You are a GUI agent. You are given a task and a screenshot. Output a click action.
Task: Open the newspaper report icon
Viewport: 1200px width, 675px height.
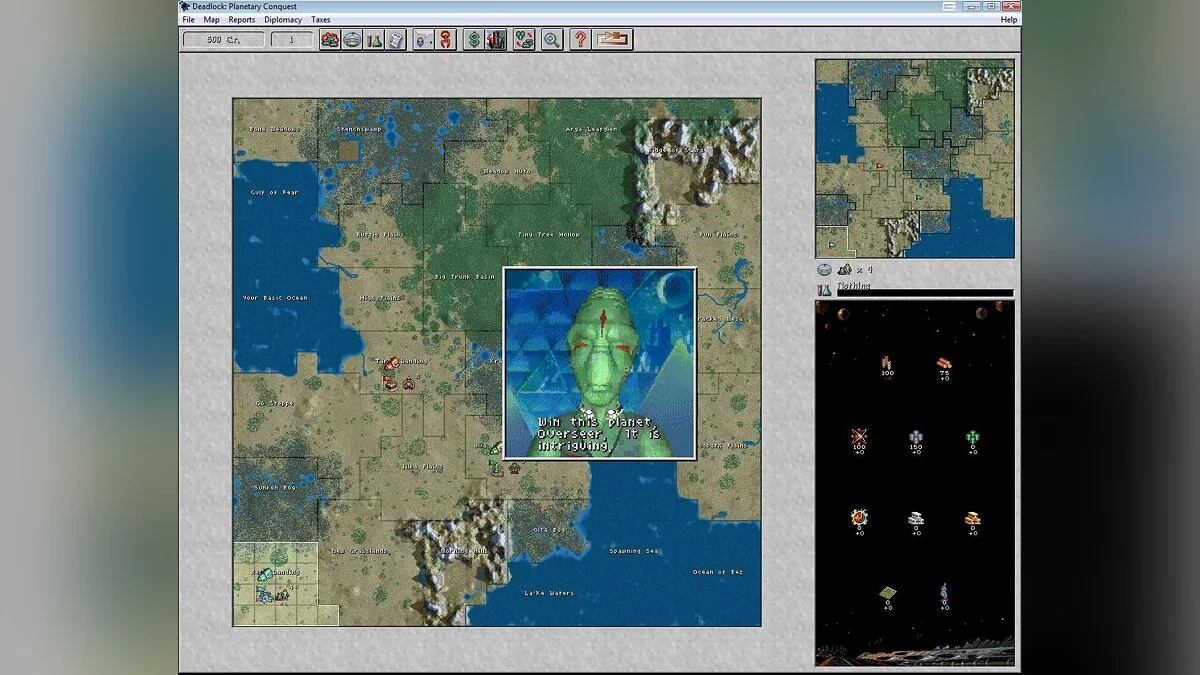tap(396, 40)
